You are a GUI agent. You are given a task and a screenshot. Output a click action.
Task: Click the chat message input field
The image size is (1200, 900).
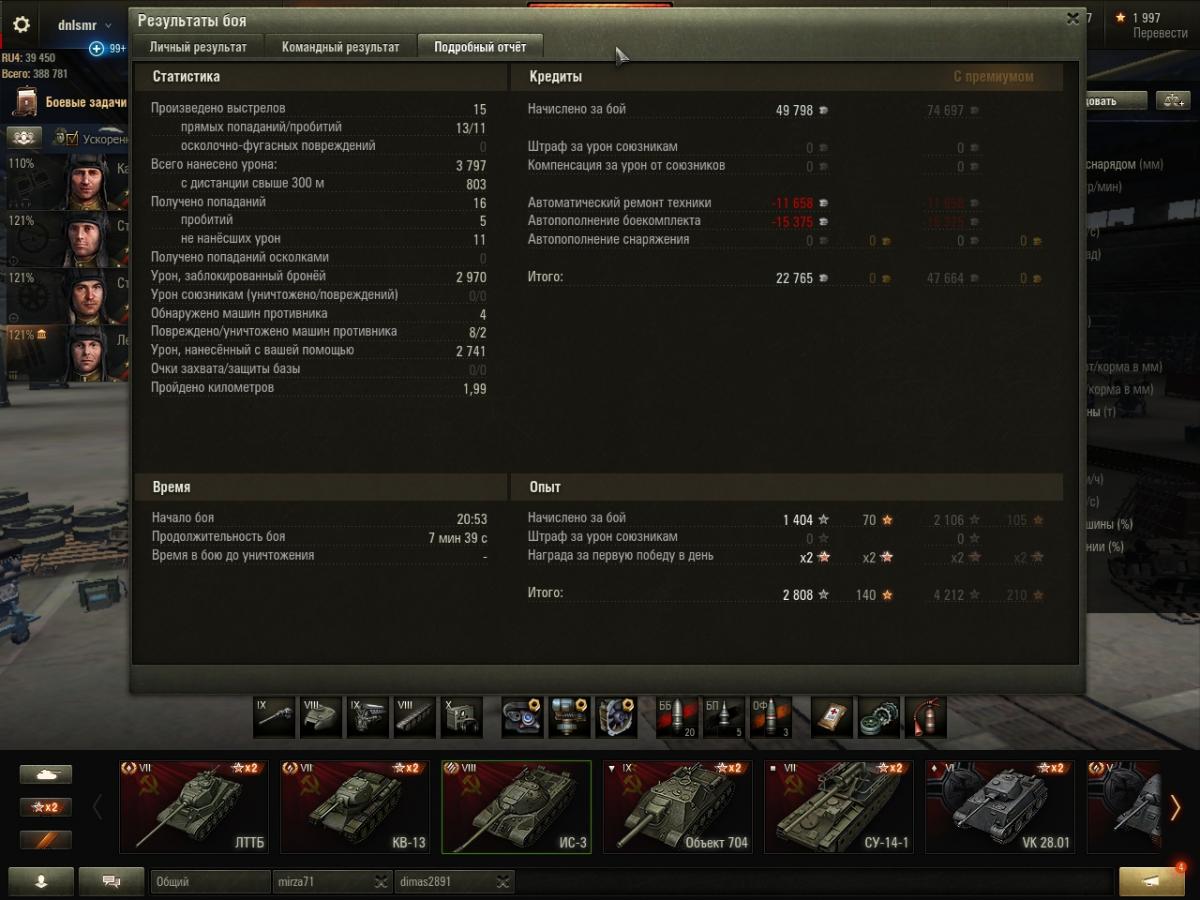coord(814,882)
